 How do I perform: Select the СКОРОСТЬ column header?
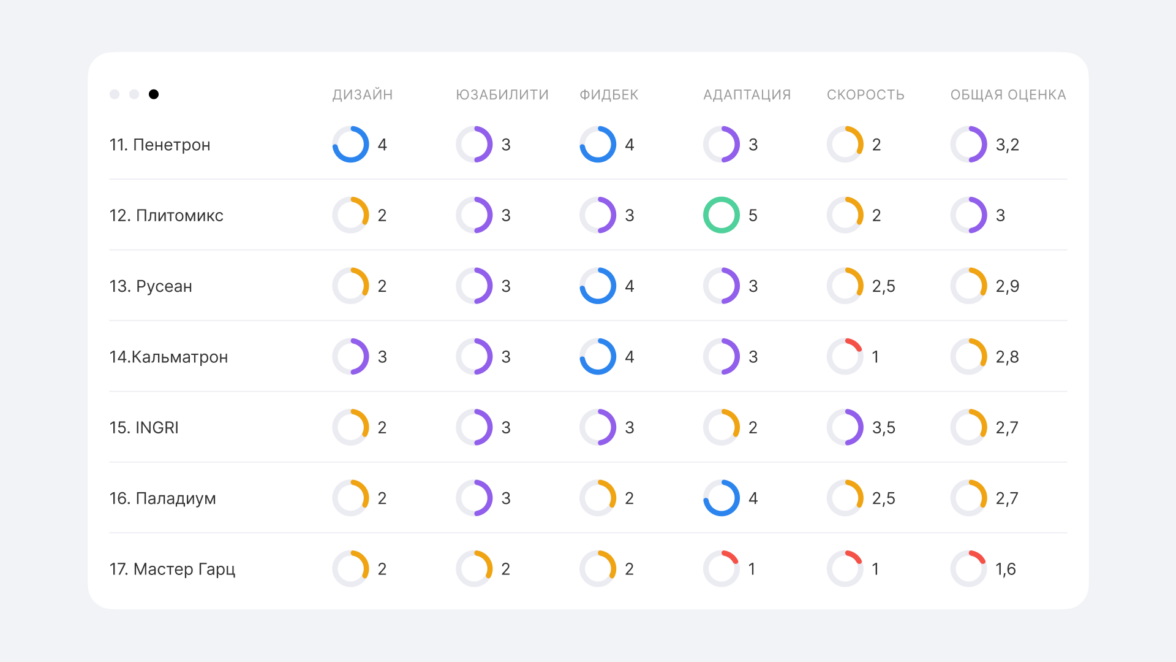point(865,95)
